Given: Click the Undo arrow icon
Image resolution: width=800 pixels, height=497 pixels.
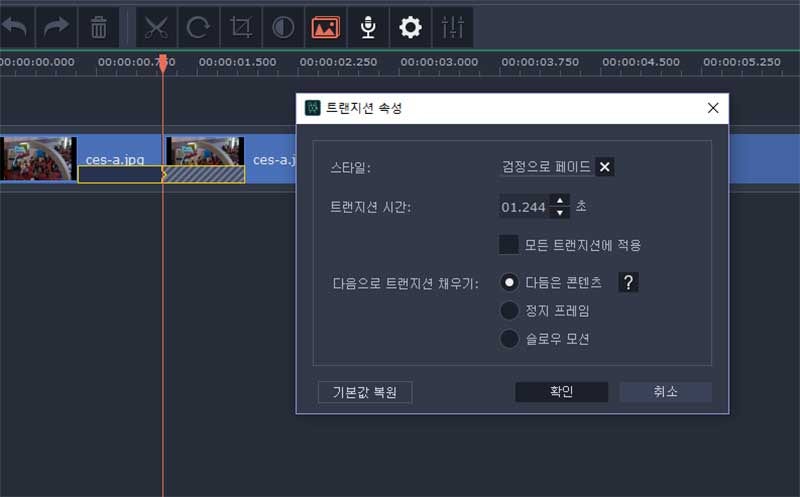Looking at the screenshot, I should pyautogui.click(x=15, y=27).
